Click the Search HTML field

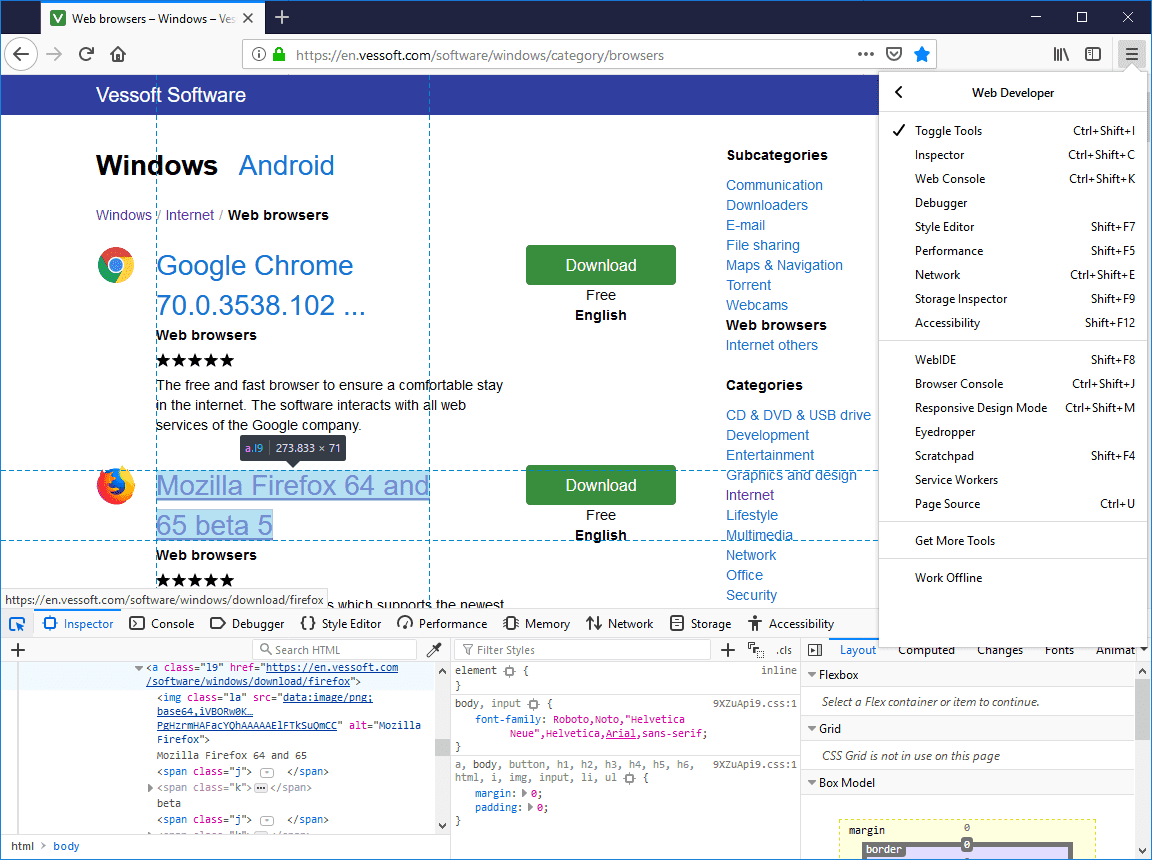[x=335, y=650]
